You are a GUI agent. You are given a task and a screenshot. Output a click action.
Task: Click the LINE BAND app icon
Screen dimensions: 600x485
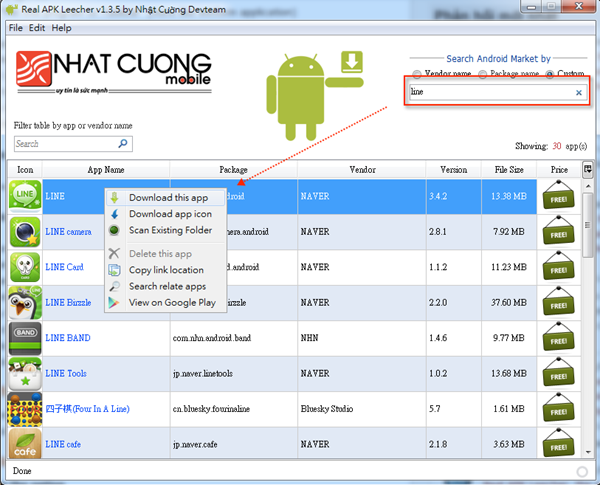click(x=25, y=338)
